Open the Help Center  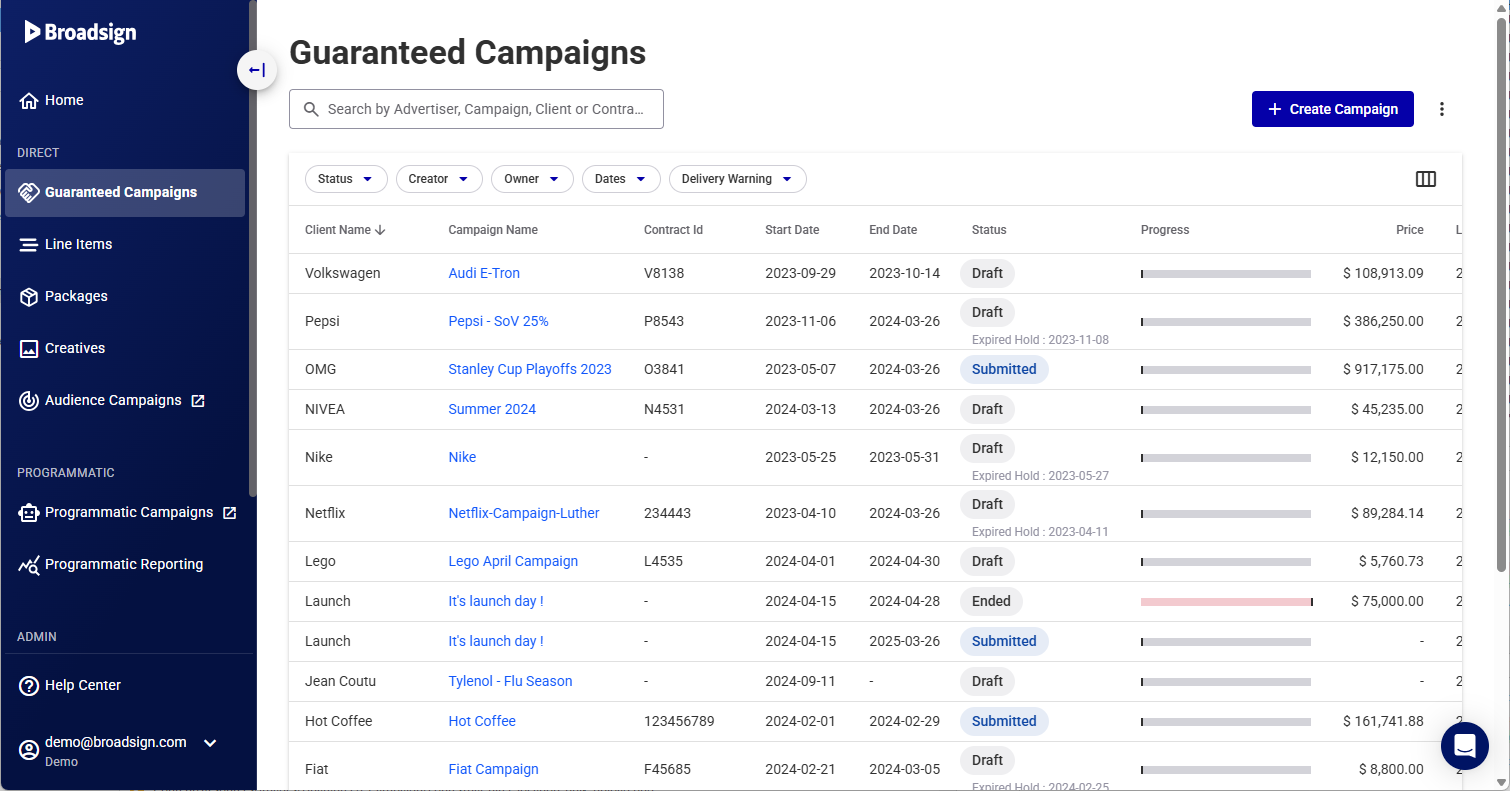point(81,685)
